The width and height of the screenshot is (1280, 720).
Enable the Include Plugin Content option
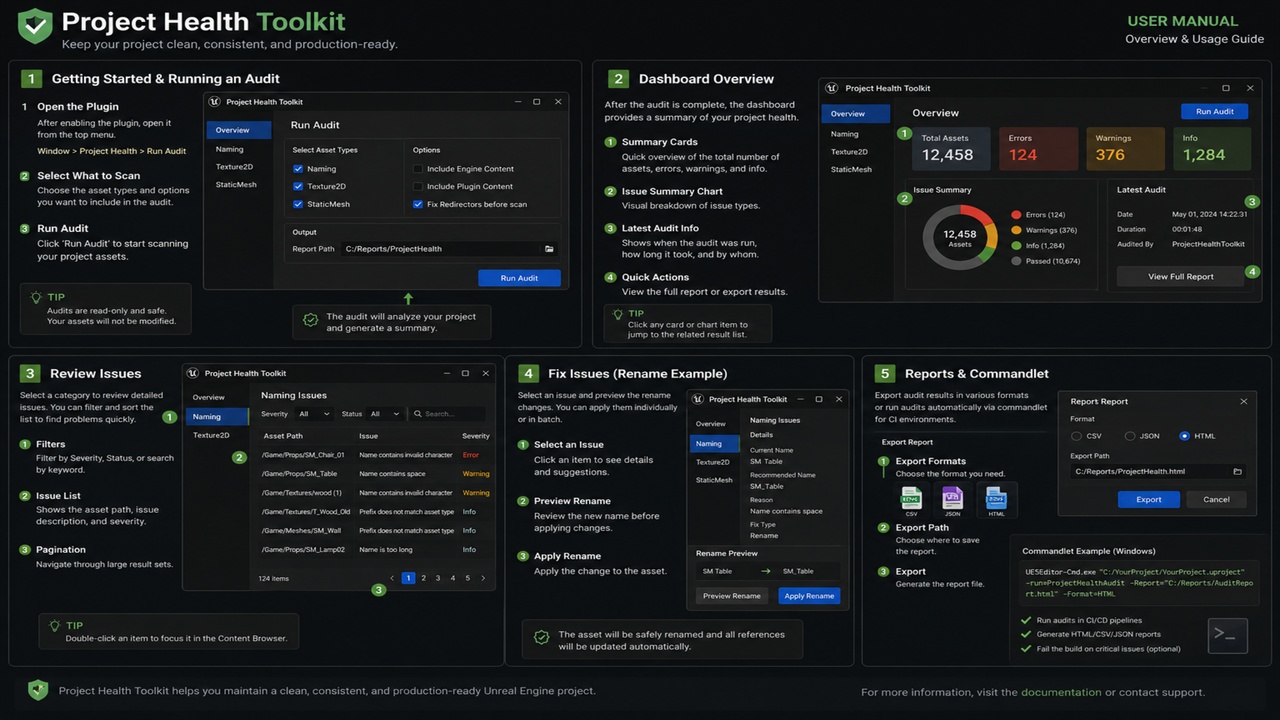click(418, 186)
